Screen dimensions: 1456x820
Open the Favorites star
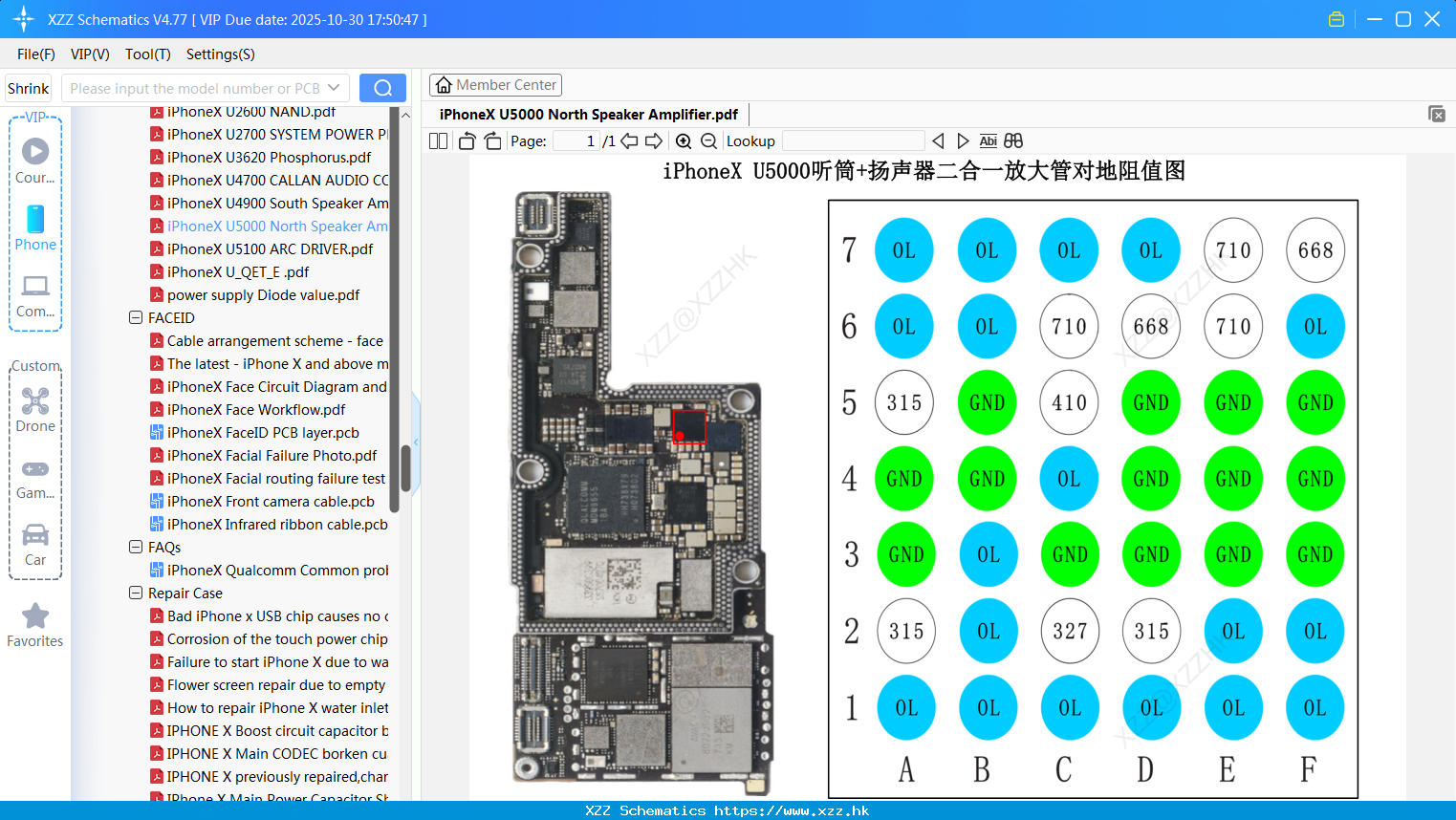click(35, 625)
